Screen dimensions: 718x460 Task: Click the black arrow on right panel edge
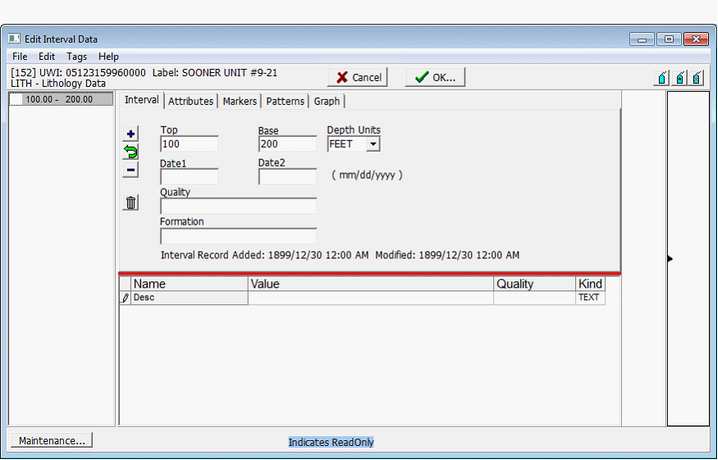[670, 259]
